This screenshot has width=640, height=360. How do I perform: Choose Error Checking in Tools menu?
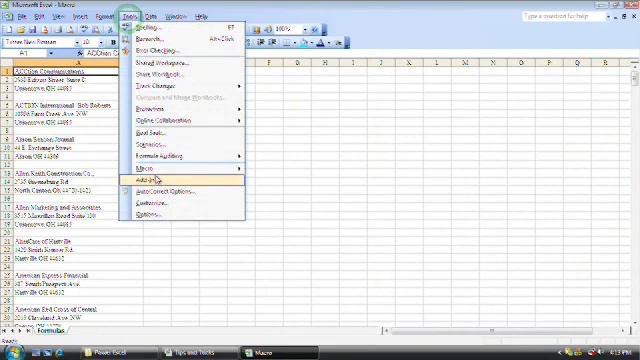tap(182, 51)
